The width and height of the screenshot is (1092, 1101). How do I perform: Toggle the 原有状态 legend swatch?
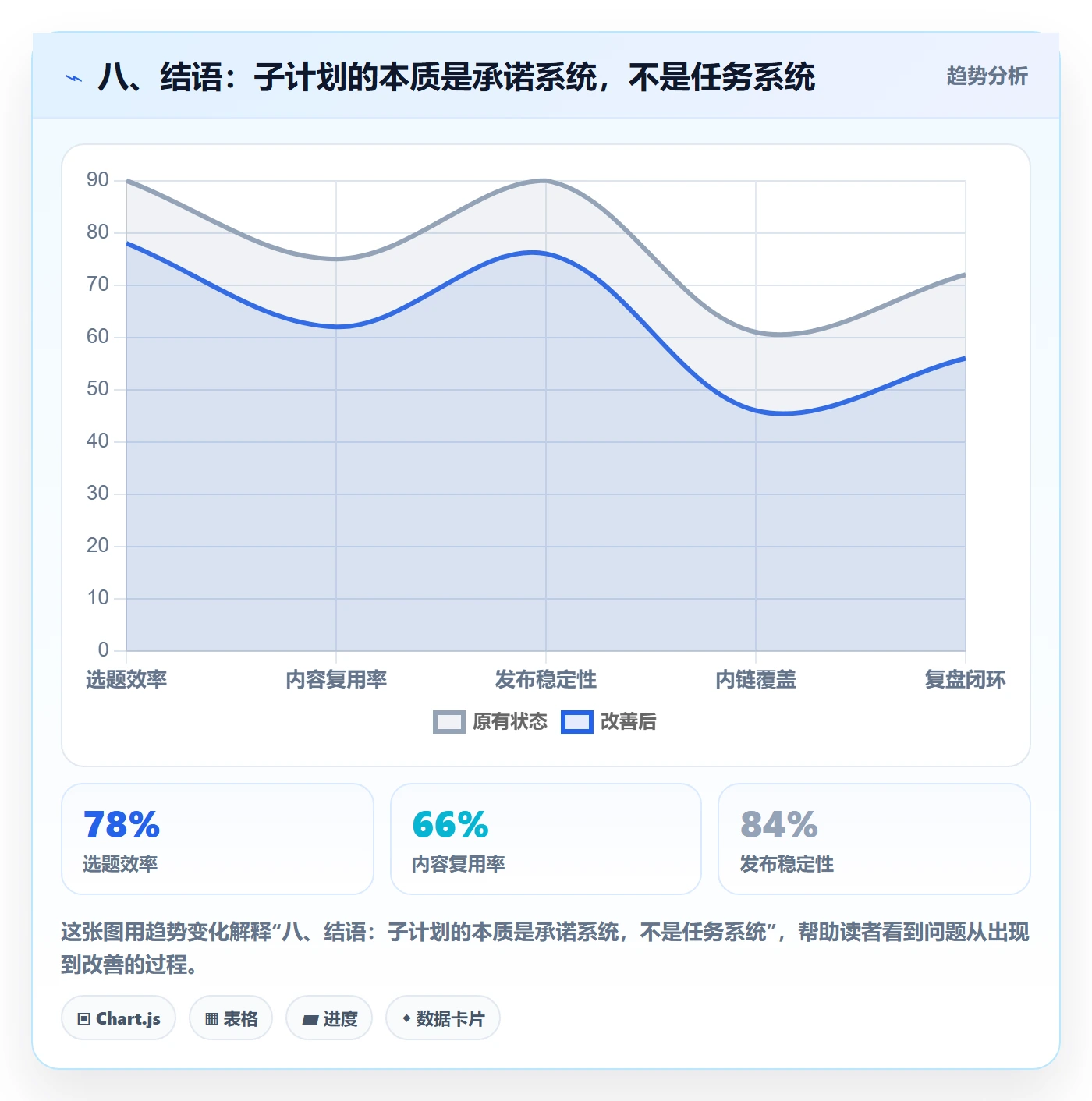pos(449,722)
